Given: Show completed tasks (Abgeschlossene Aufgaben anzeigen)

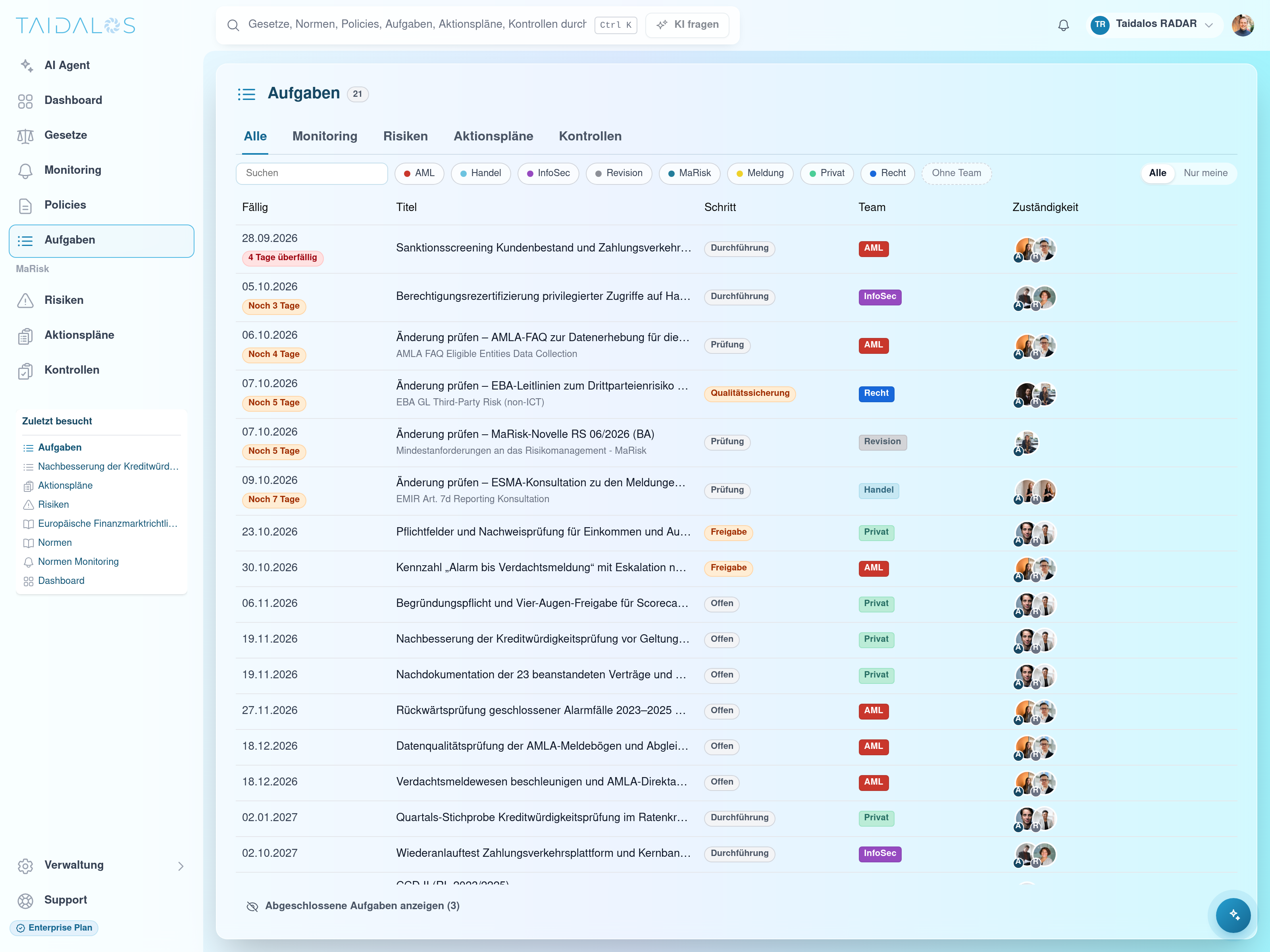Looking at the screenshot, I should (x=352, y=906).
